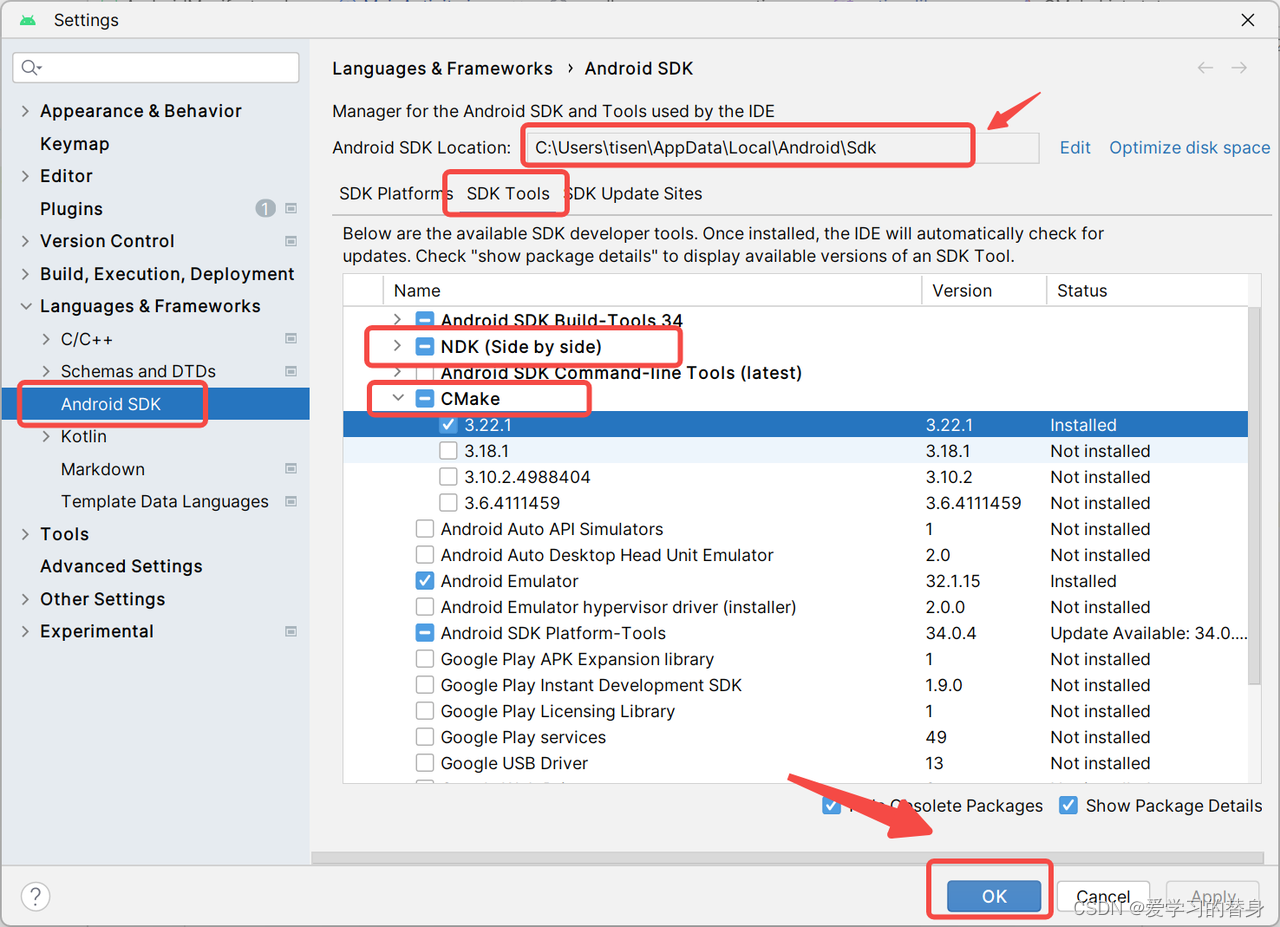The image size is (1280, 927).
Task: Toggle Android SDK Platform-Tools checkbox
Action: click(424, 633)
